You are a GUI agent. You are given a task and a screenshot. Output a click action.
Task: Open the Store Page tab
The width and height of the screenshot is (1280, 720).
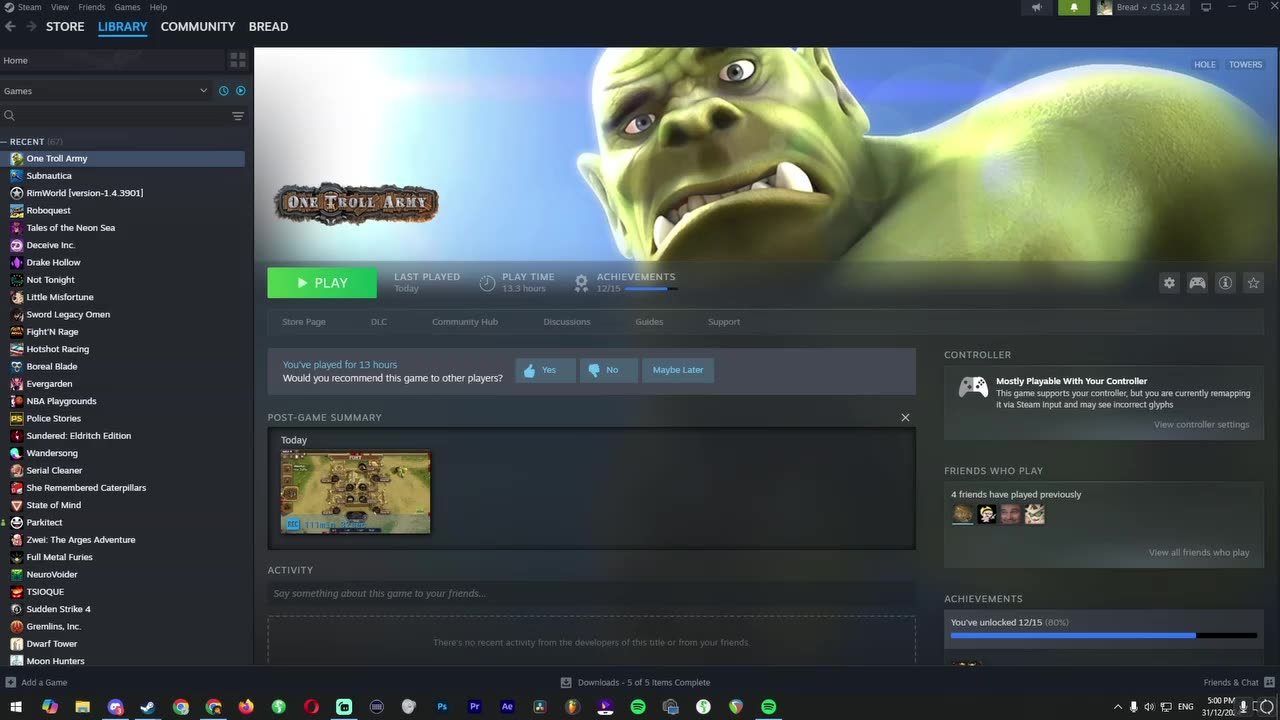[x=304, y=322]
